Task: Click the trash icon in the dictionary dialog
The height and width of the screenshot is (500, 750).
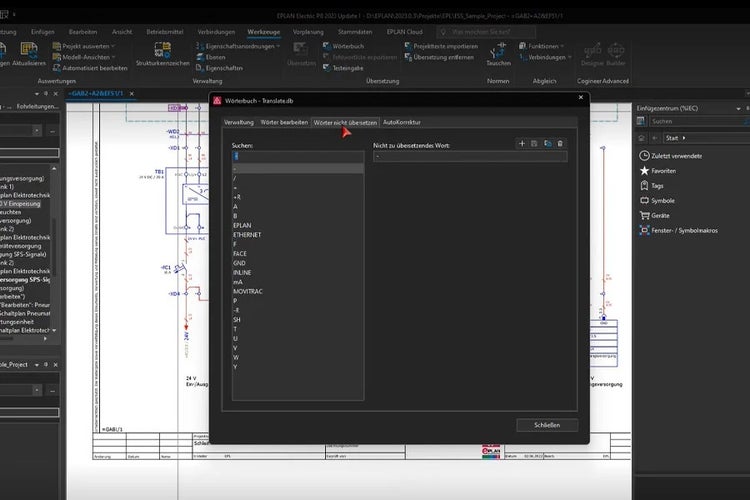Action: pos(560,144)
